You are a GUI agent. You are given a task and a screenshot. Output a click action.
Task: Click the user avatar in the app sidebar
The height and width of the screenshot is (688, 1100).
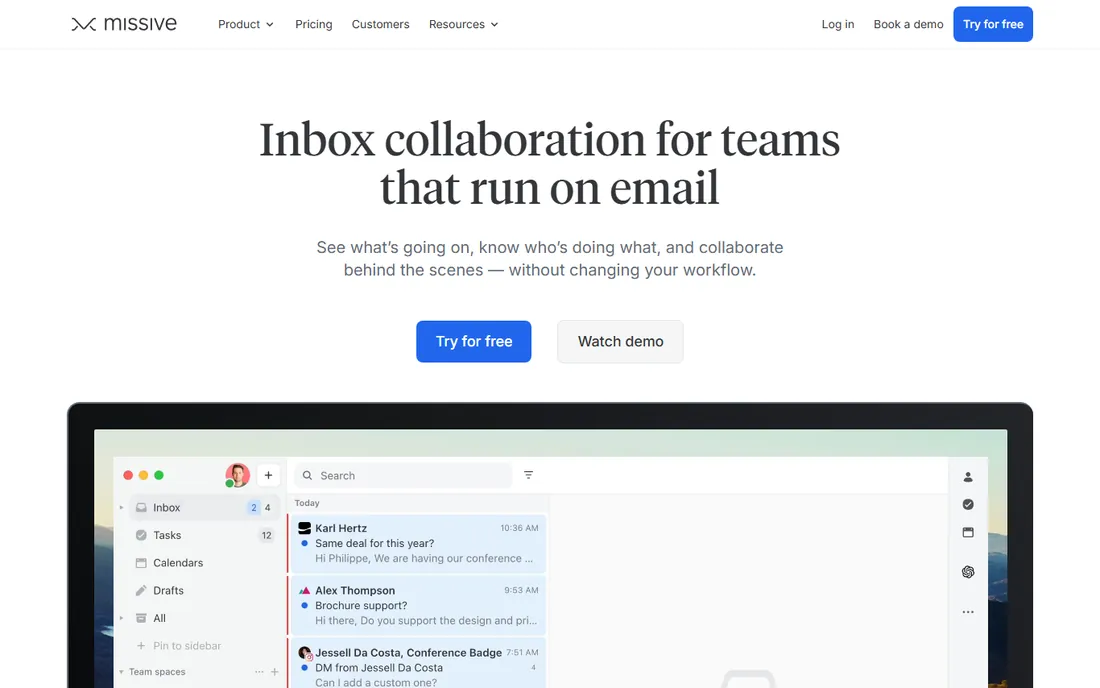[x=237, y=475]
